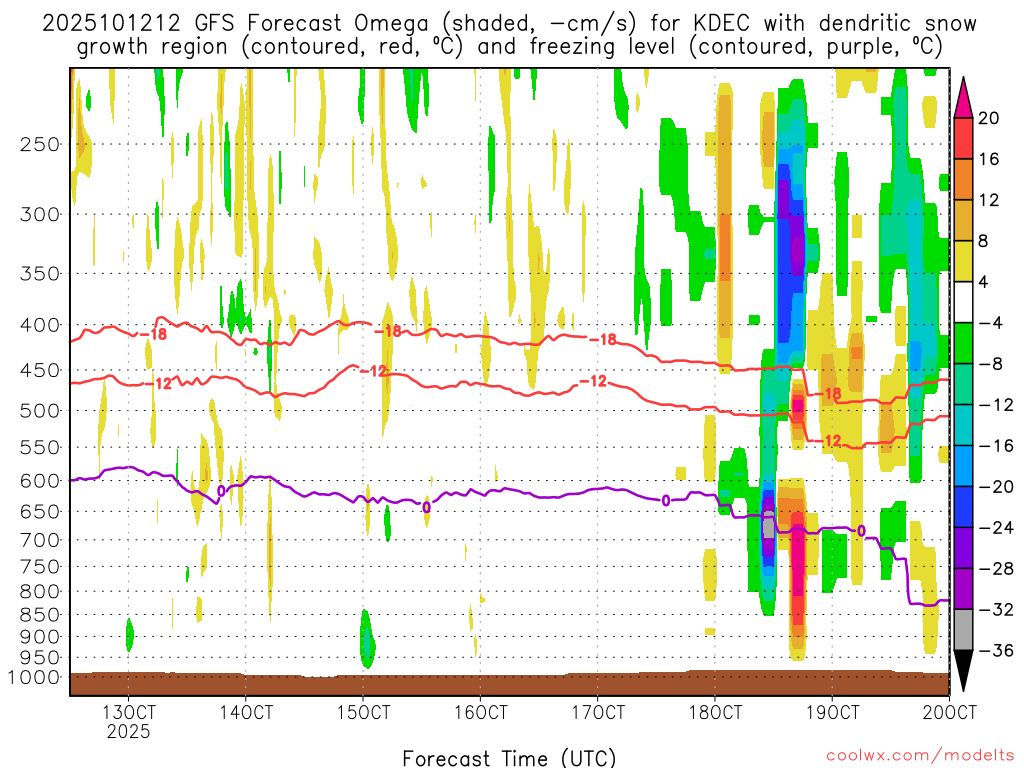
Task: Click the -16 value on the color scale
Action: pyautogui.click(x=995, y=446)
